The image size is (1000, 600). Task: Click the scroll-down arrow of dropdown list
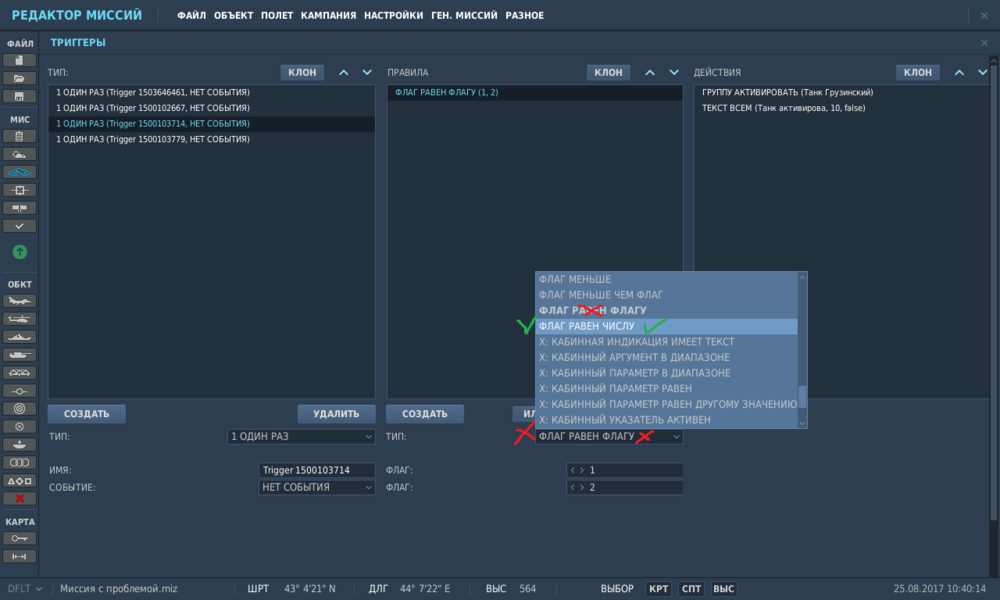tap(802, 423)
